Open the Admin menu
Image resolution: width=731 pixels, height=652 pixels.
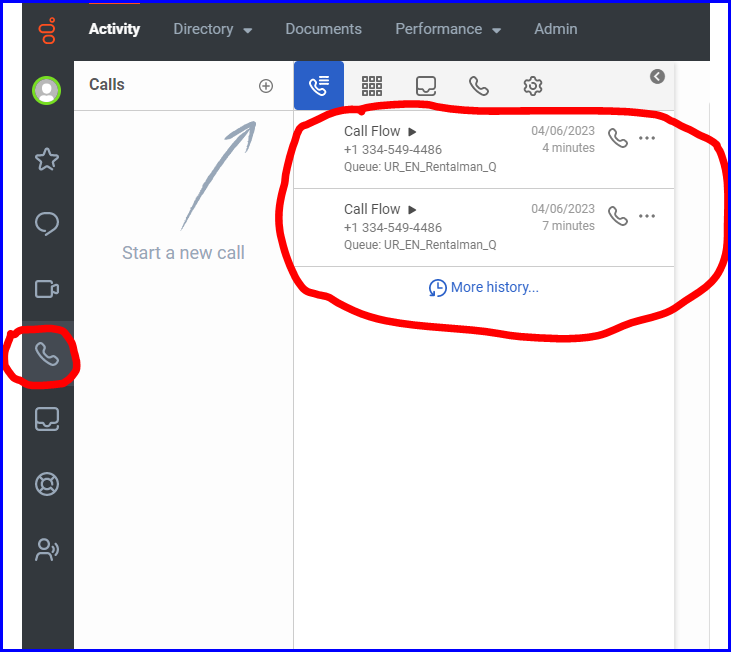point(555,29)
